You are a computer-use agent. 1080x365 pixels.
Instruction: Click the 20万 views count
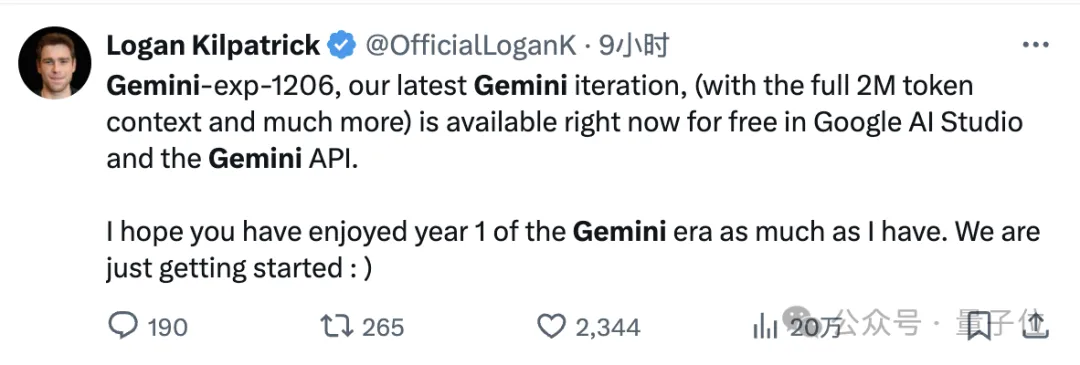[x=816, y=326]
